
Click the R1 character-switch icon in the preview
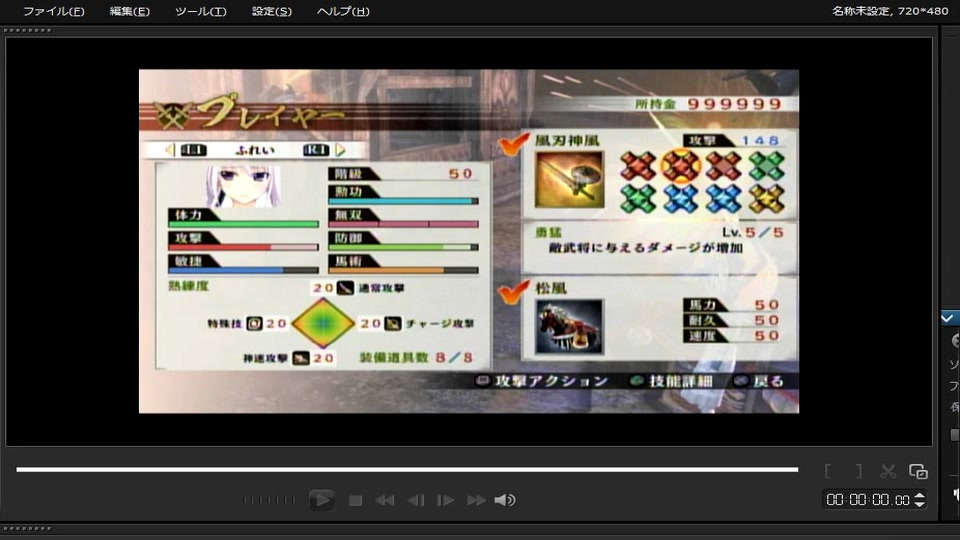316,150
